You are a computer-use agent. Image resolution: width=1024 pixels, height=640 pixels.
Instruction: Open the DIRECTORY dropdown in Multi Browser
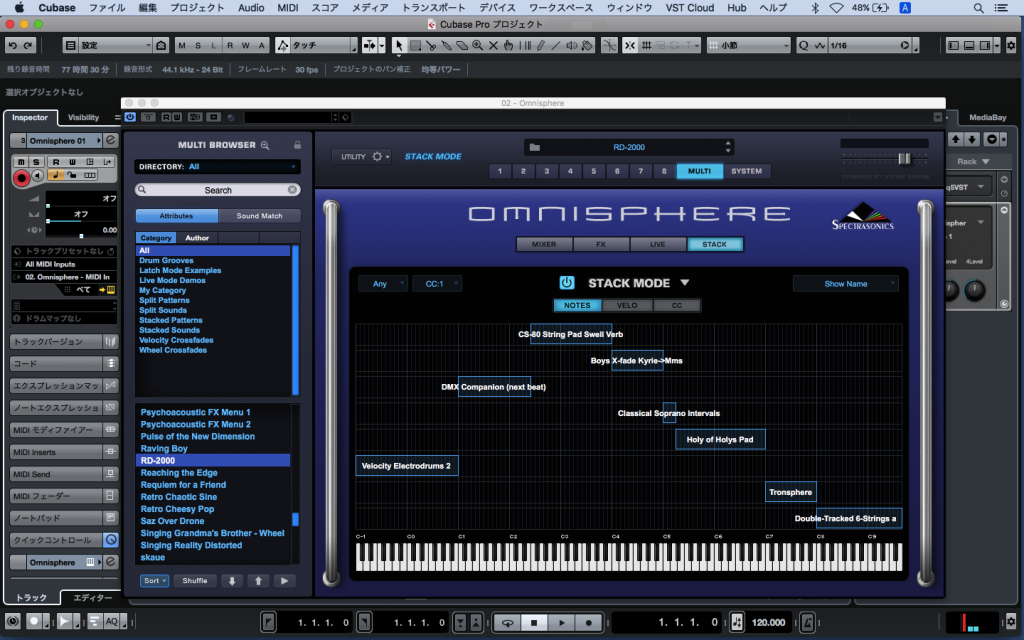coord(217,167)
